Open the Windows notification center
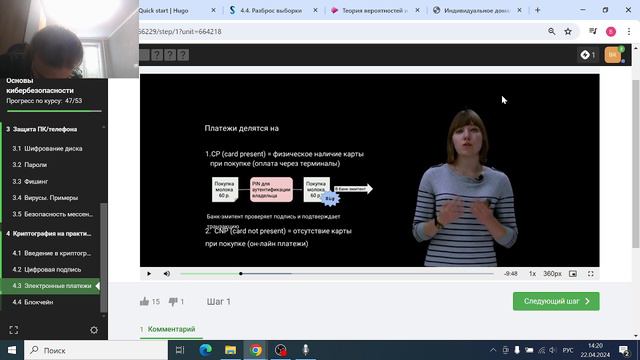The image size is (640, 360). tap(624, 350)
